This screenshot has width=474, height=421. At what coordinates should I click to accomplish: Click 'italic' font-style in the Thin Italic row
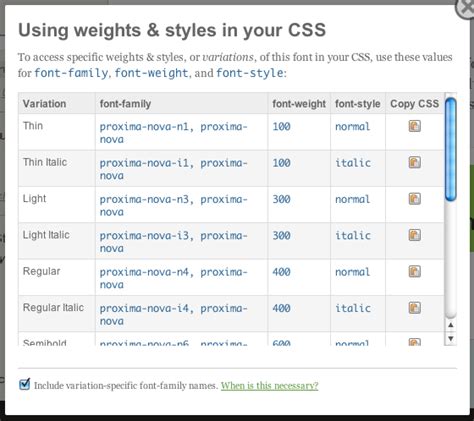pyautogui.click(x=353, y=163)
